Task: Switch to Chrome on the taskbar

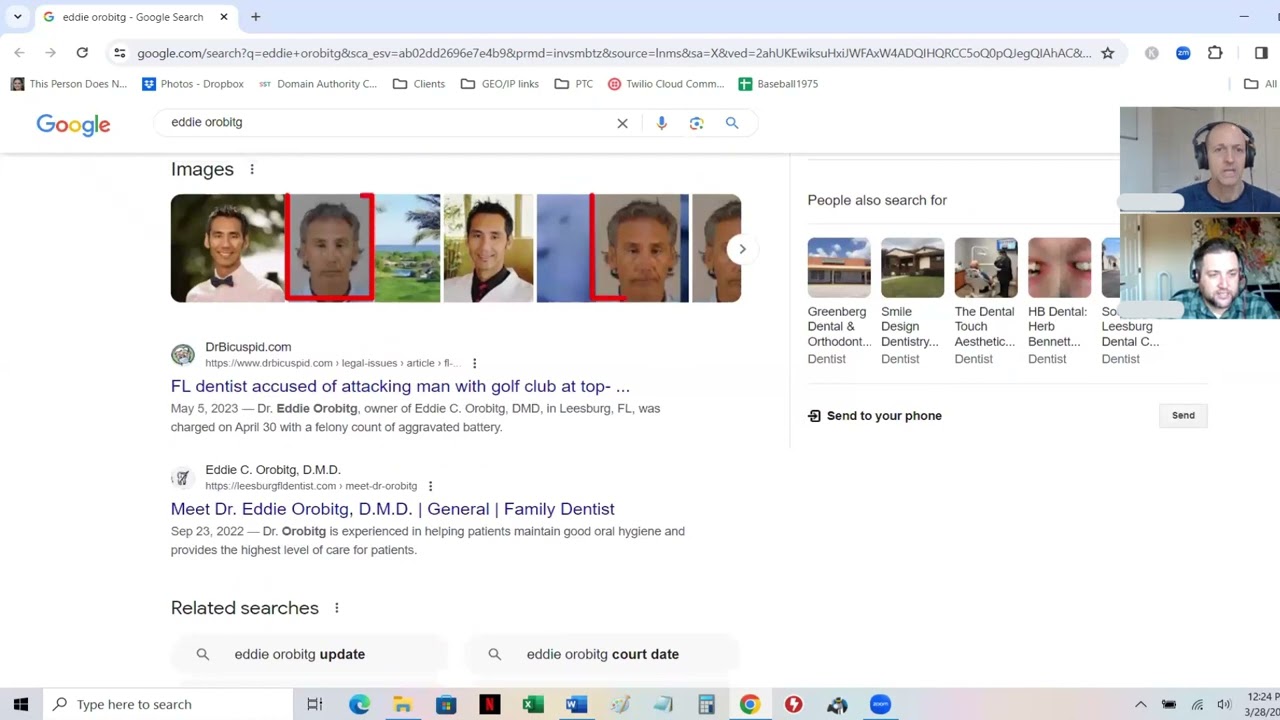Action: (x=750, y=704)
